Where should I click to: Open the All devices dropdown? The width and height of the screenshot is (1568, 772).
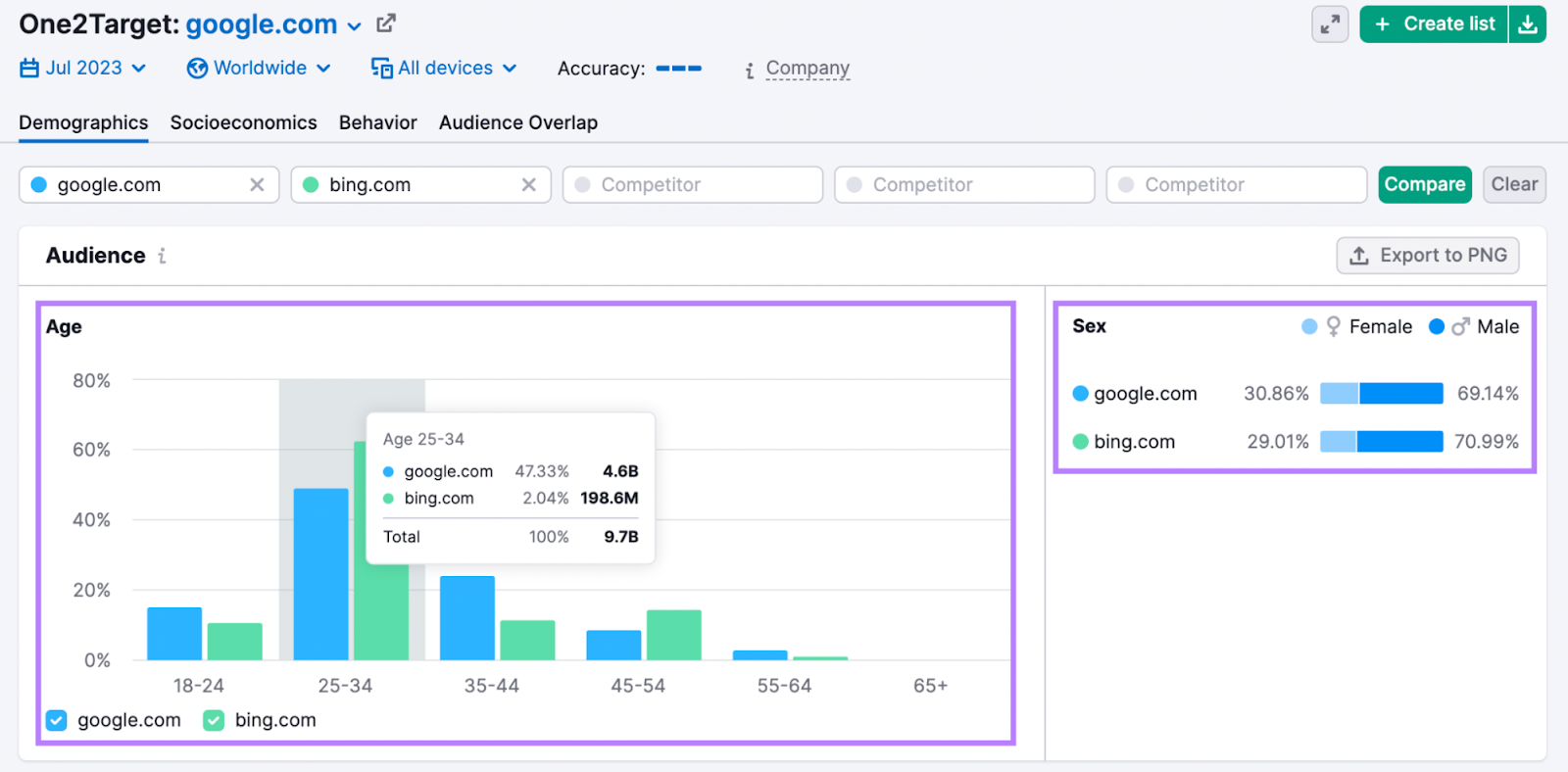click(x=444, y=68)
